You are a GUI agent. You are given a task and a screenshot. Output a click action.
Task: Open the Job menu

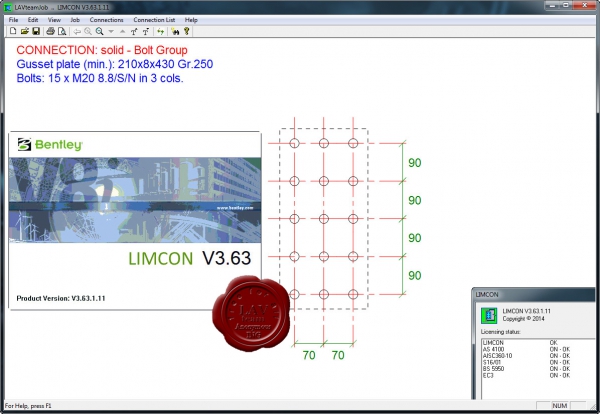tap(75, 20)
